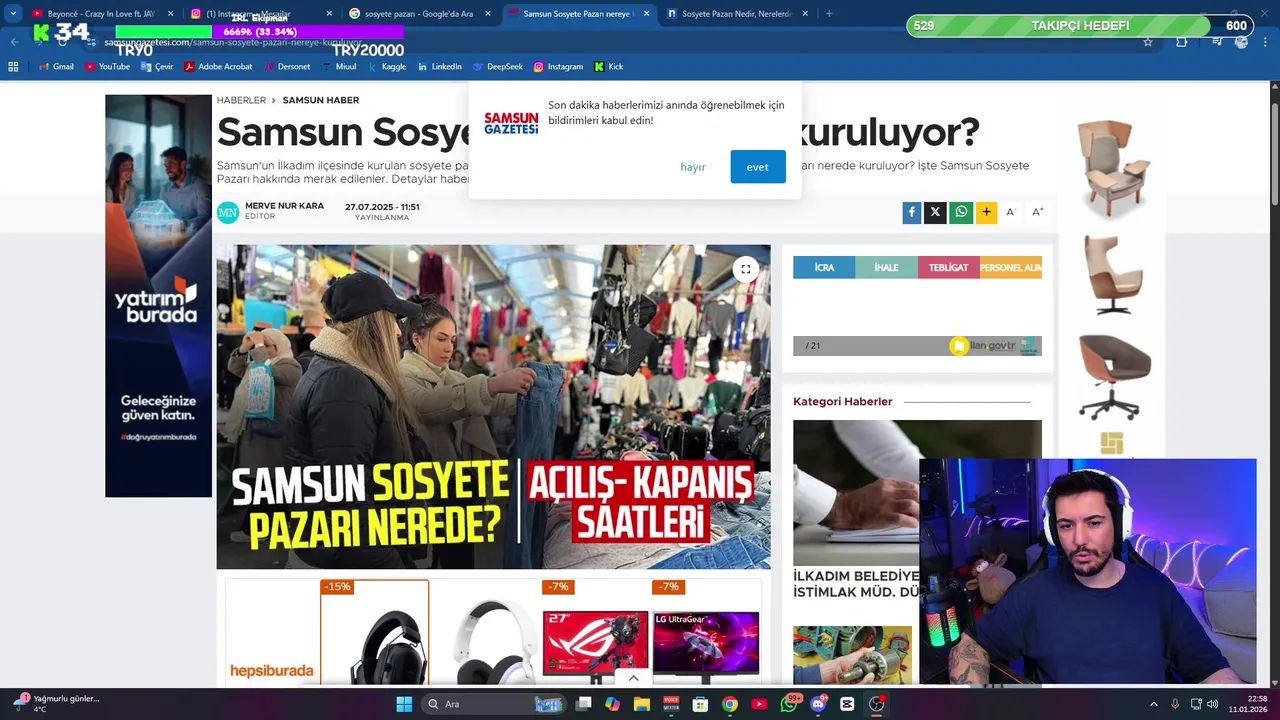Viewport: 1280px width, 720px height.
Task: Open Chrome extensions puzzle icon
Action: (x=1182, y=42)
